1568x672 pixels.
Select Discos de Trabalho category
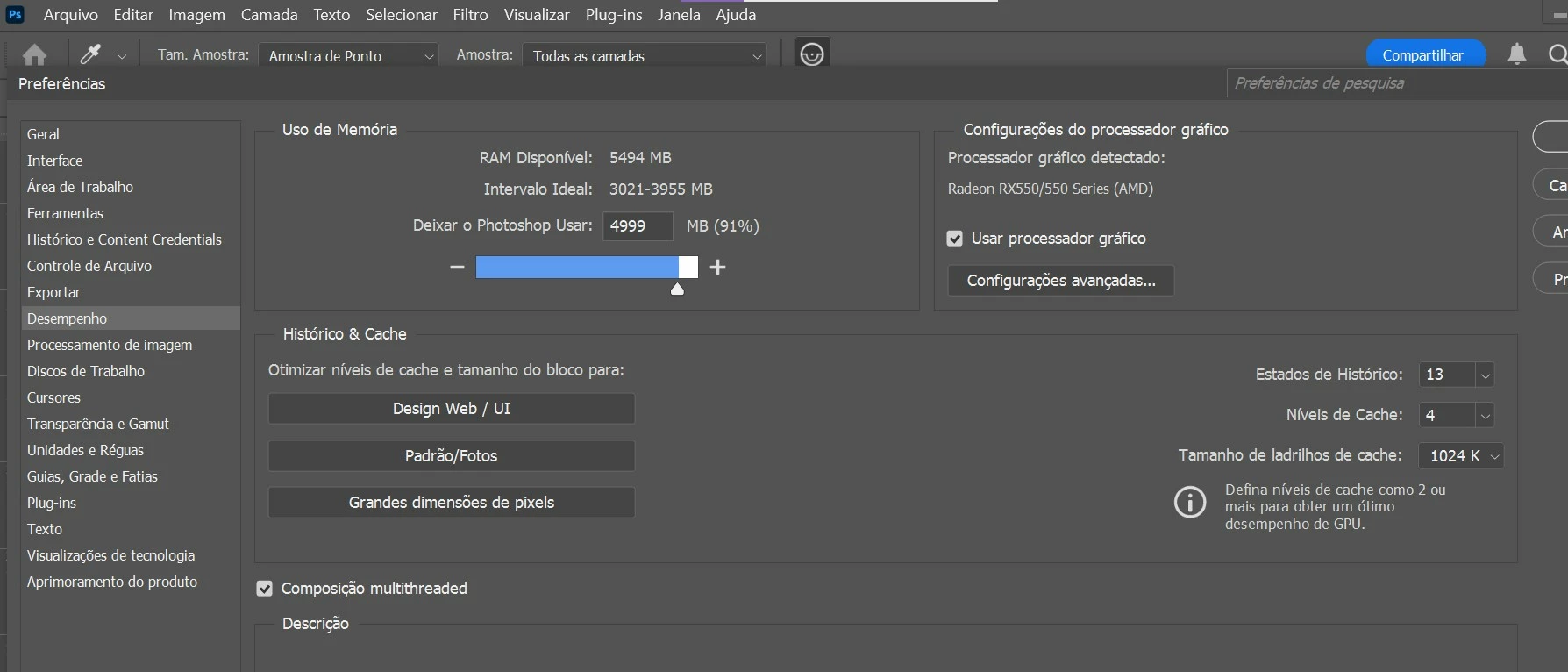[131, 371]
